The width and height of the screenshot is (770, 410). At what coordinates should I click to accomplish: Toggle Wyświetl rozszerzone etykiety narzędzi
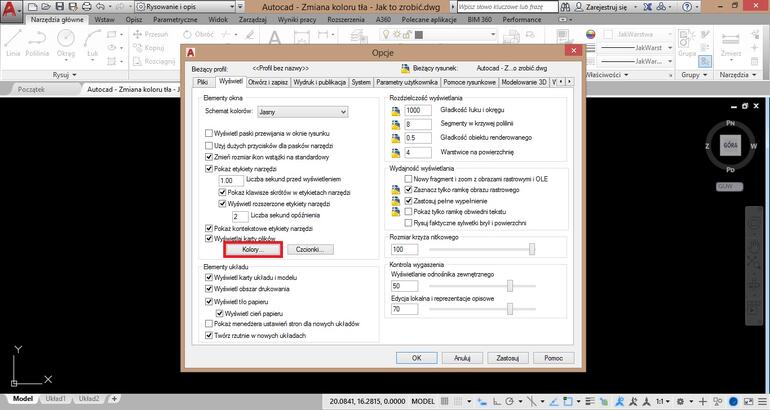(x=222, y=203)
